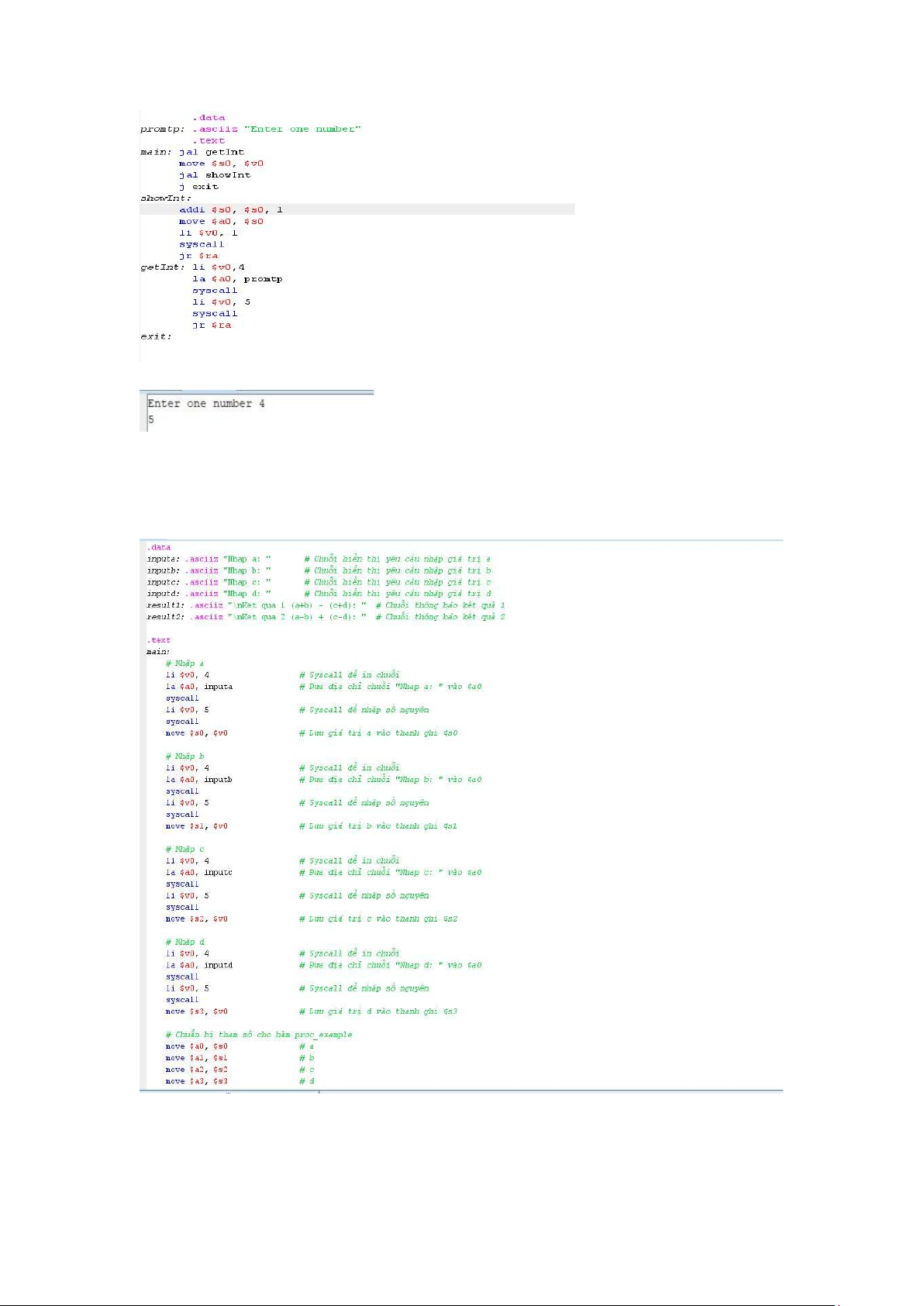Screen dimensions: 924x1306
Task: Click the console output 'Enter one number 4'
Action: pyautogui.click(x=206, y=404)
